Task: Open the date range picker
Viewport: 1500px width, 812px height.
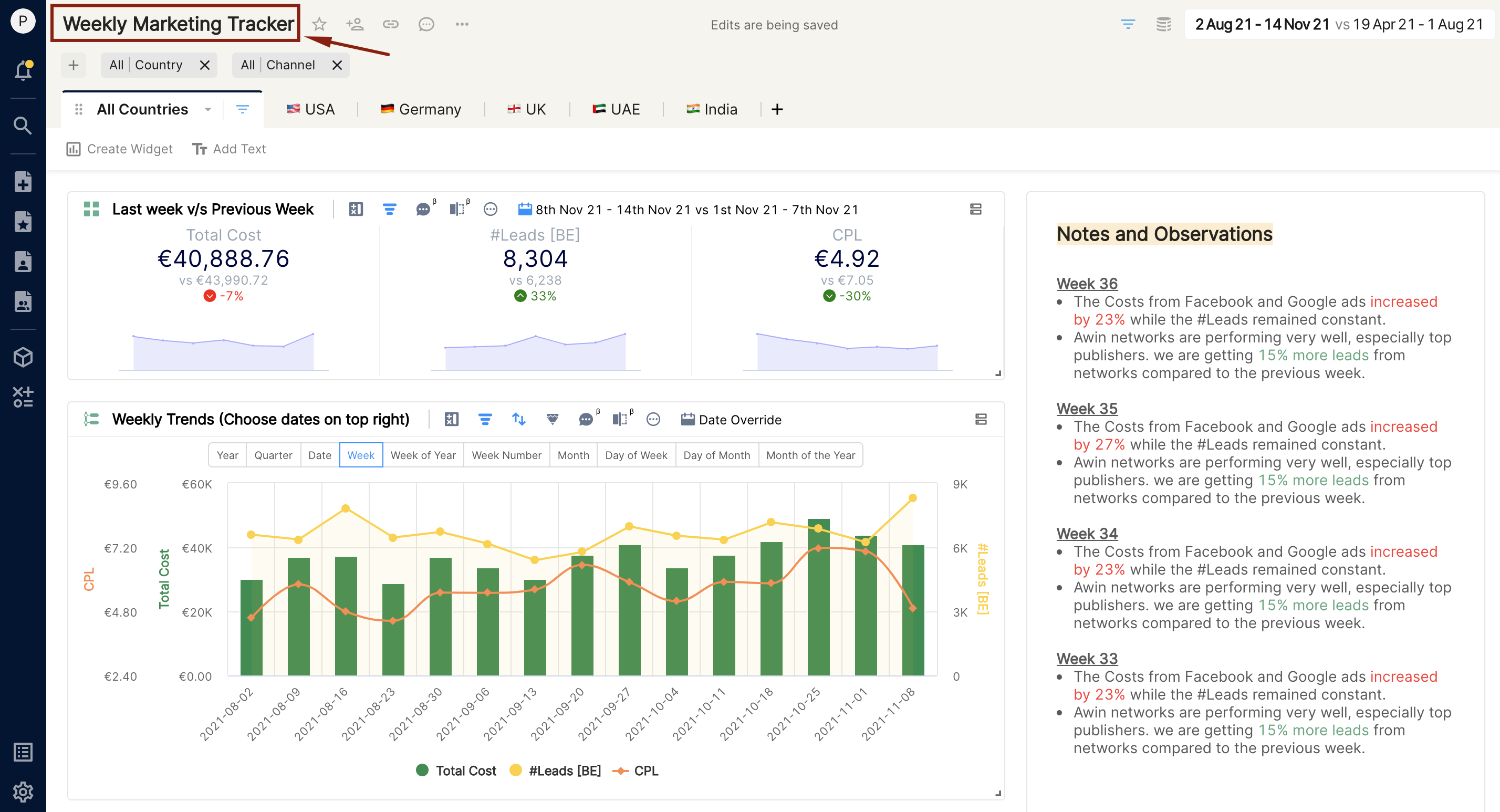Action: [x=1339, y=24]
